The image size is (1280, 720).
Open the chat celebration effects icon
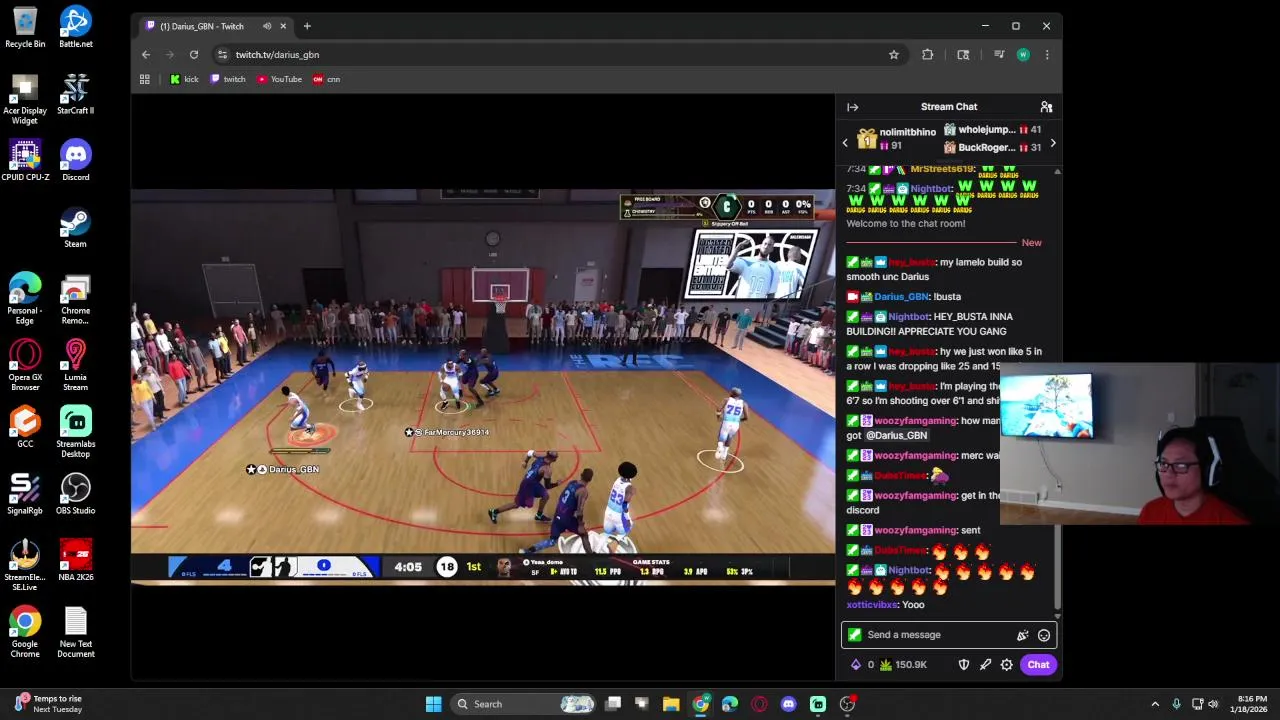(x=1022, y=635)
